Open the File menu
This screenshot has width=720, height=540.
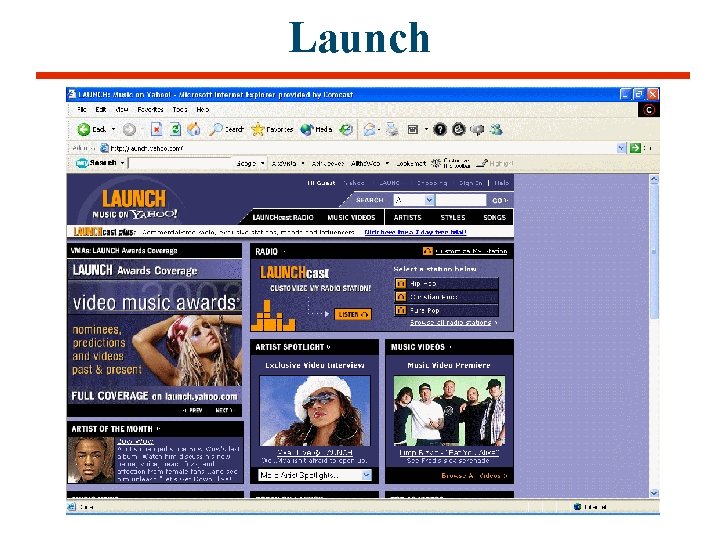(x=82, y=109)
